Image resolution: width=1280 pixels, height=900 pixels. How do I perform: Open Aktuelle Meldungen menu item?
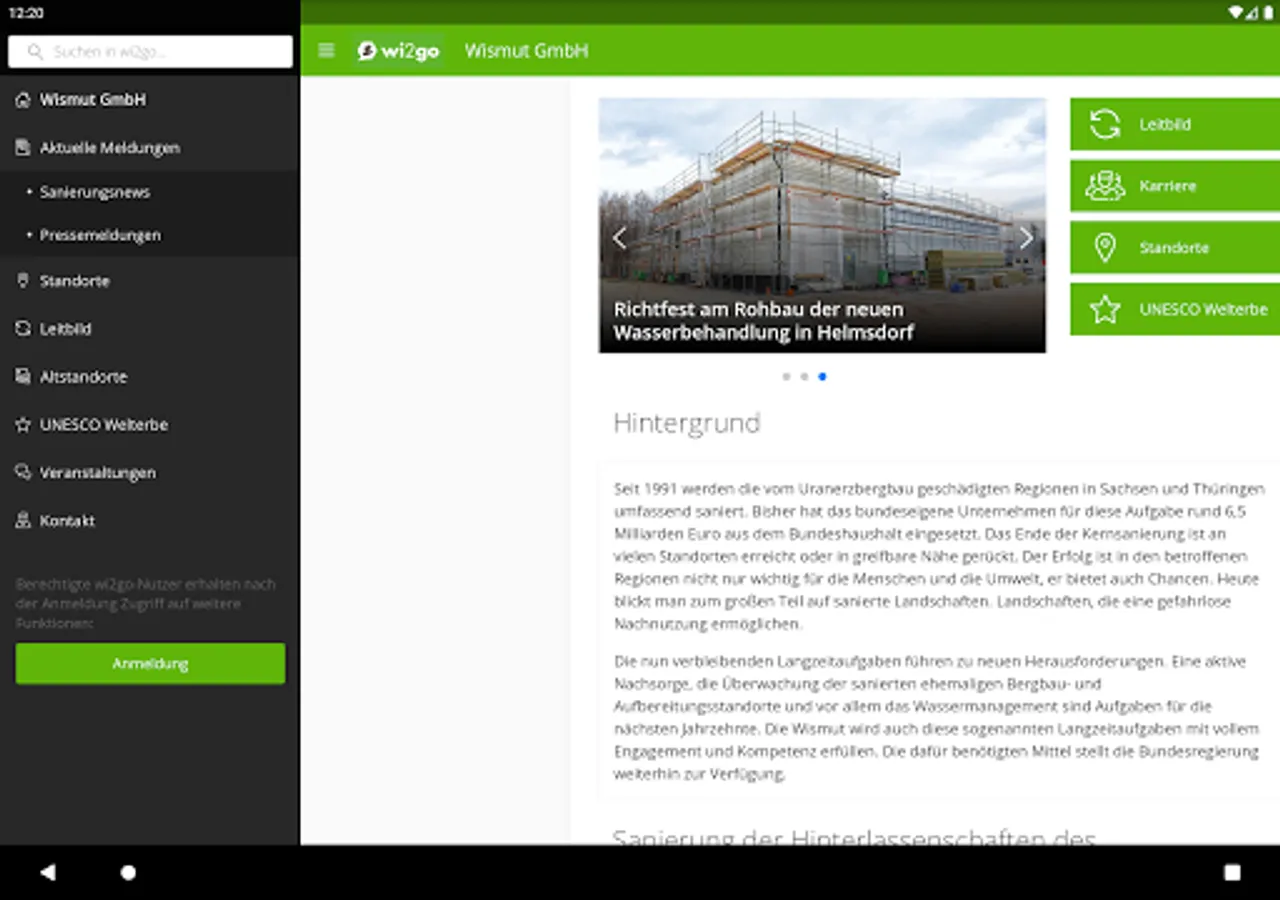point(150,148)
